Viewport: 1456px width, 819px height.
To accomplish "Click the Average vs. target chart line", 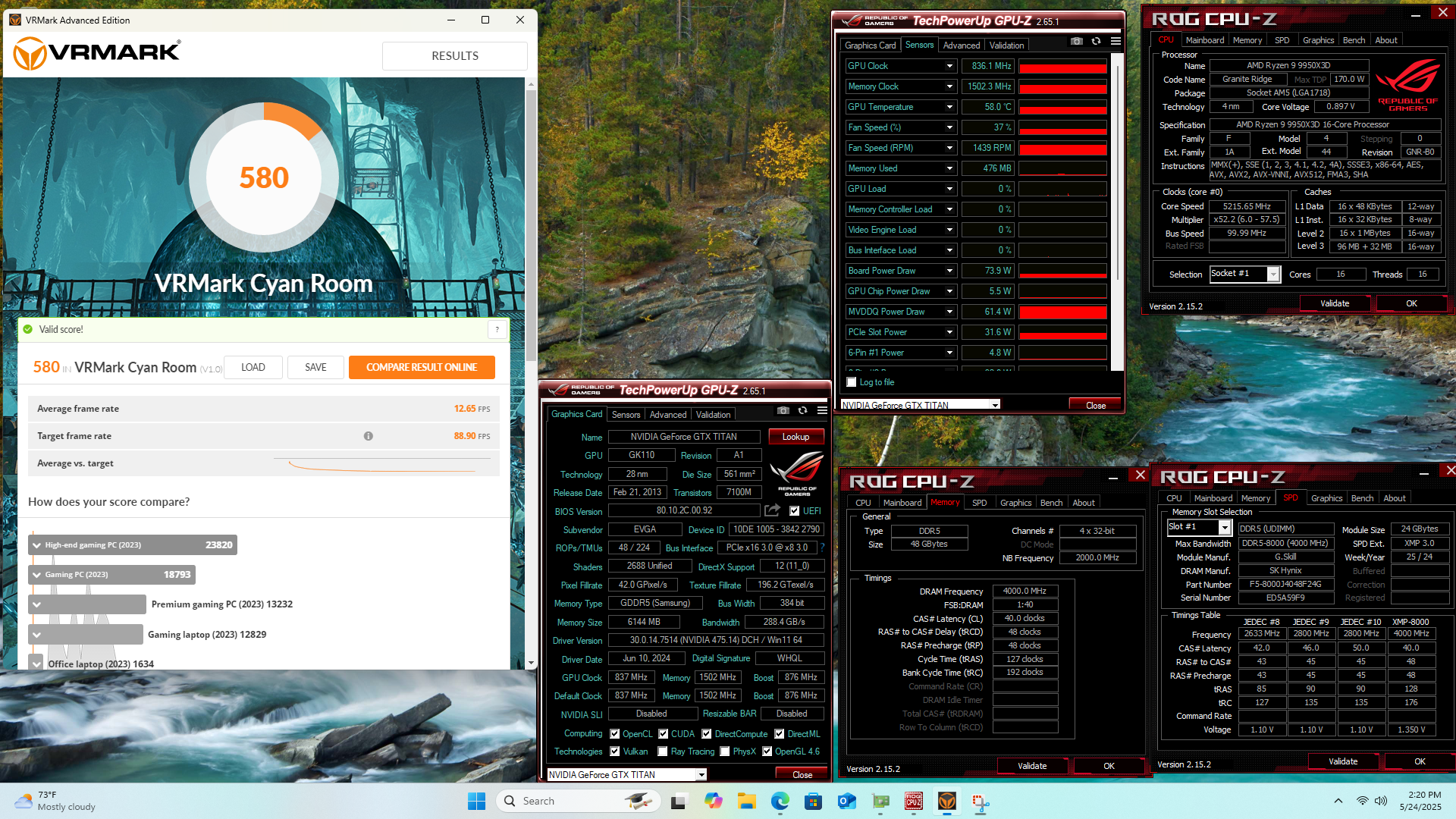I will click(384, 465).
